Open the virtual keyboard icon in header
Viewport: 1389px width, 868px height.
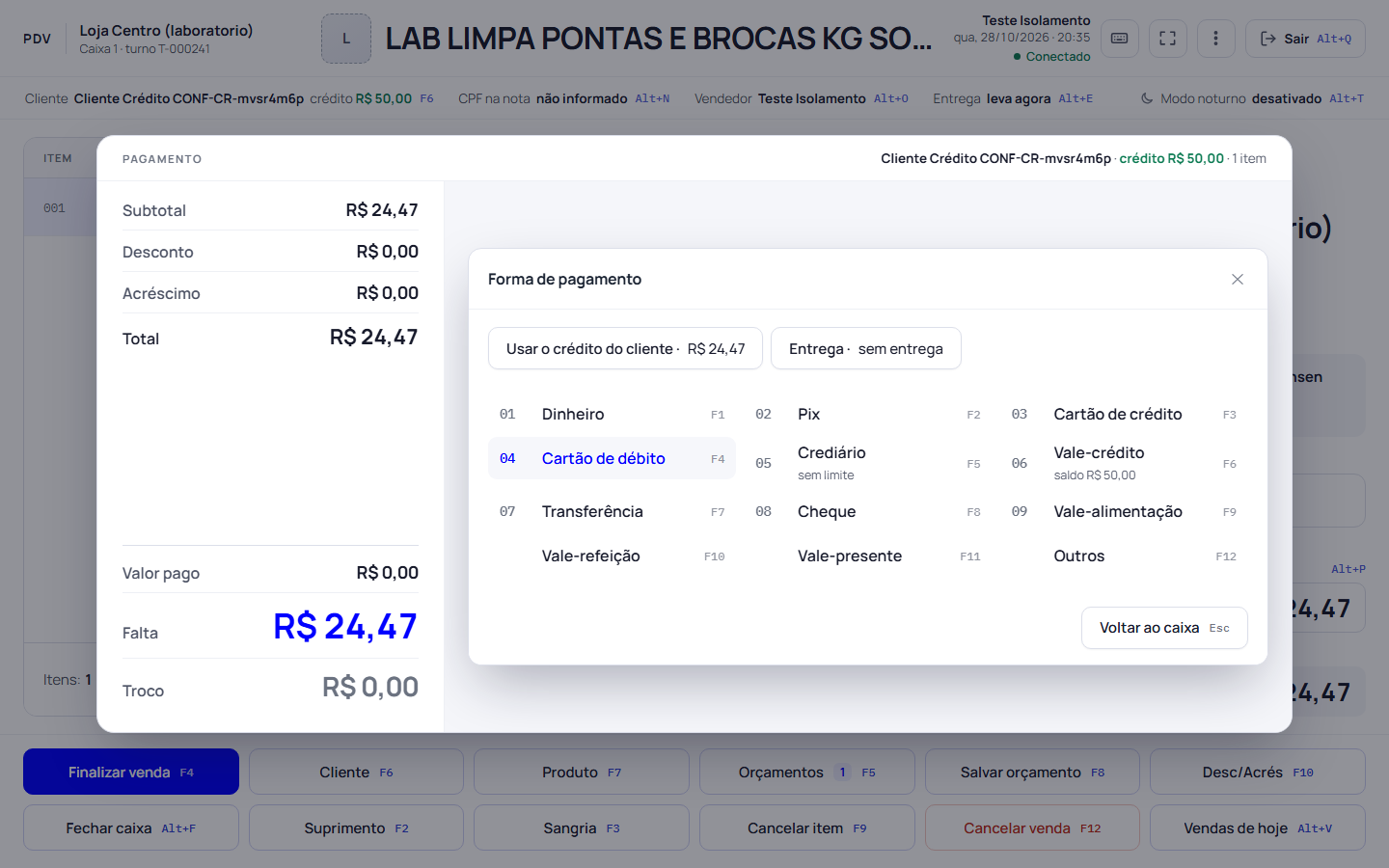1120,39
